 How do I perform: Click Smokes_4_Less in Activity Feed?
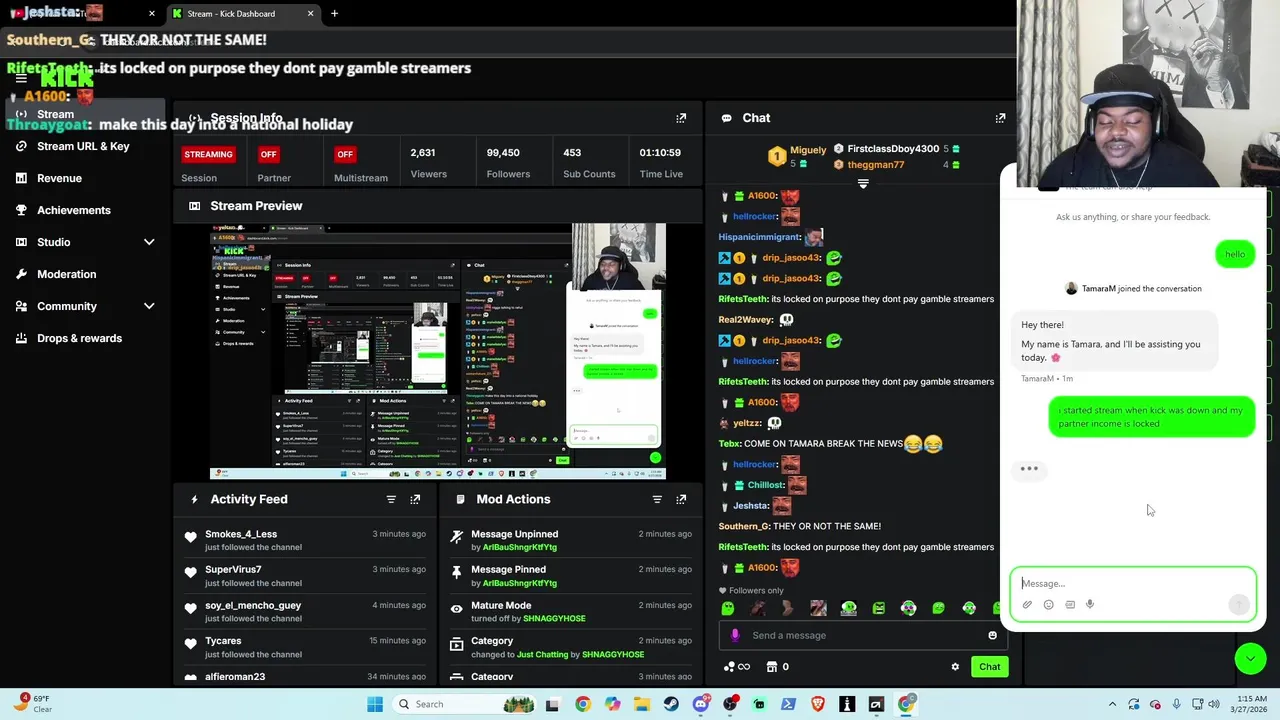click(241, 534)
